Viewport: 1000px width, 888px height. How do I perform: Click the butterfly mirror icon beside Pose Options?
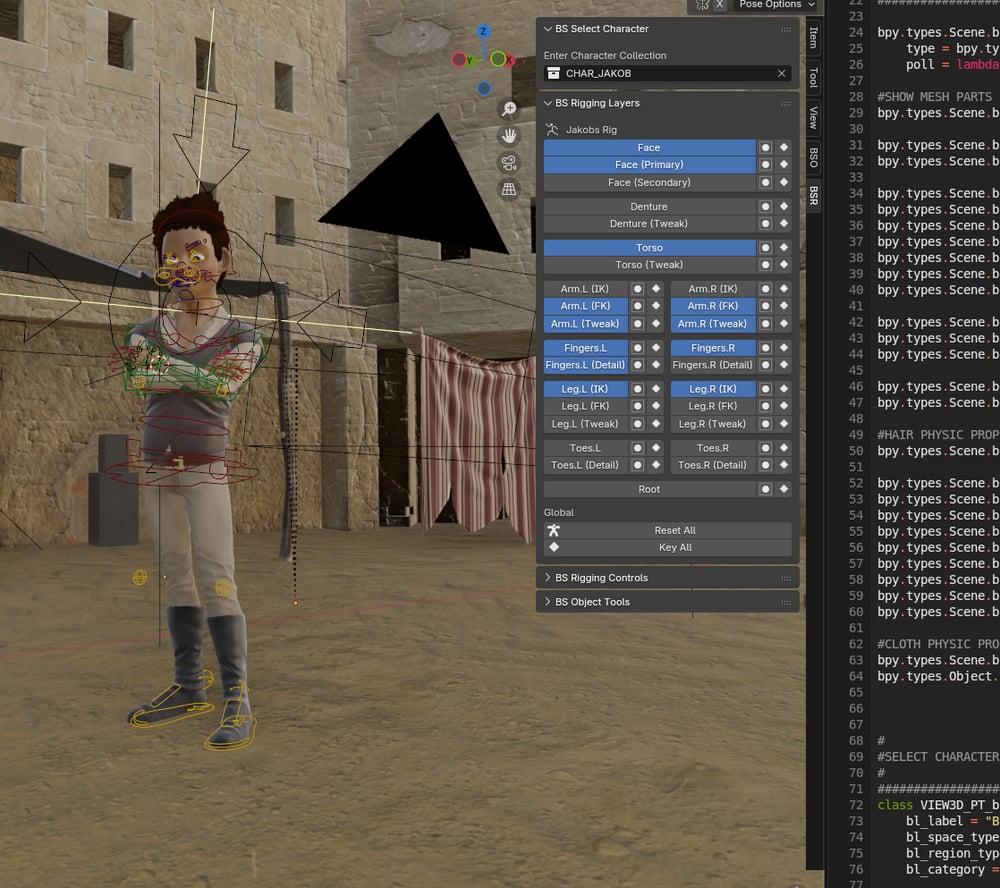click(702, 4)
